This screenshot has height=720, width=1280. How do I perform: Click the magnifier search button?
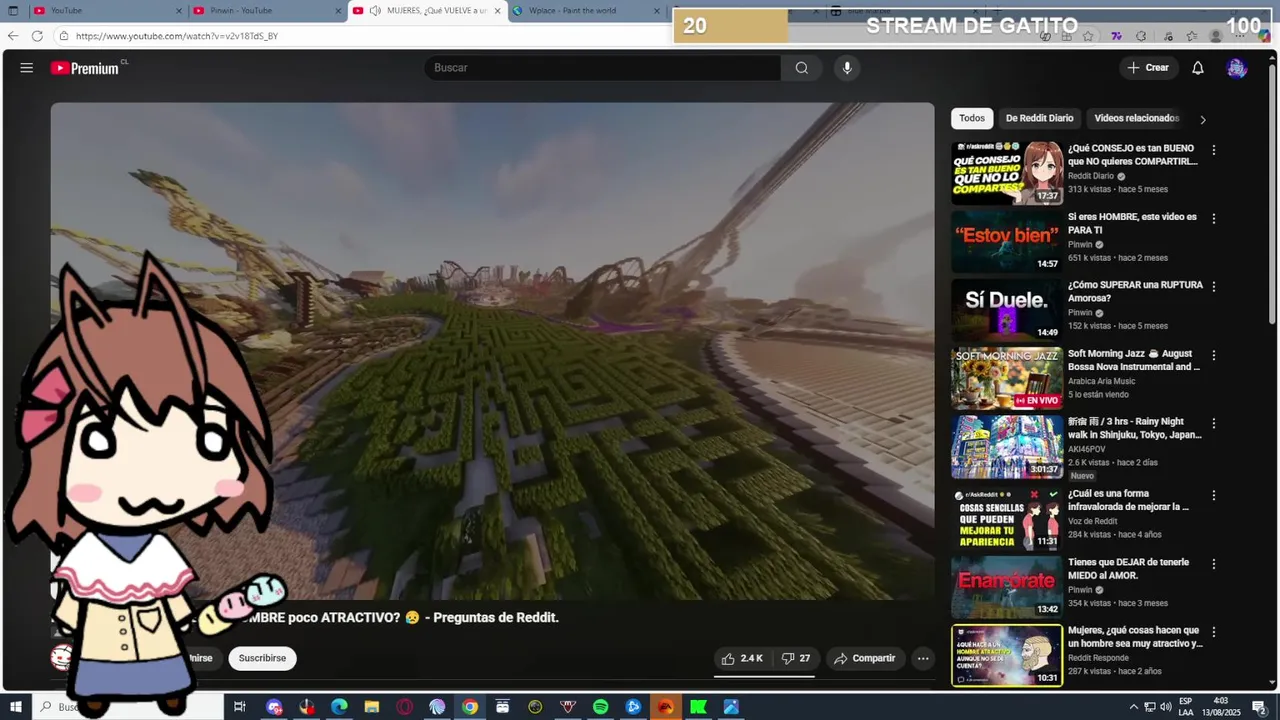801,68
